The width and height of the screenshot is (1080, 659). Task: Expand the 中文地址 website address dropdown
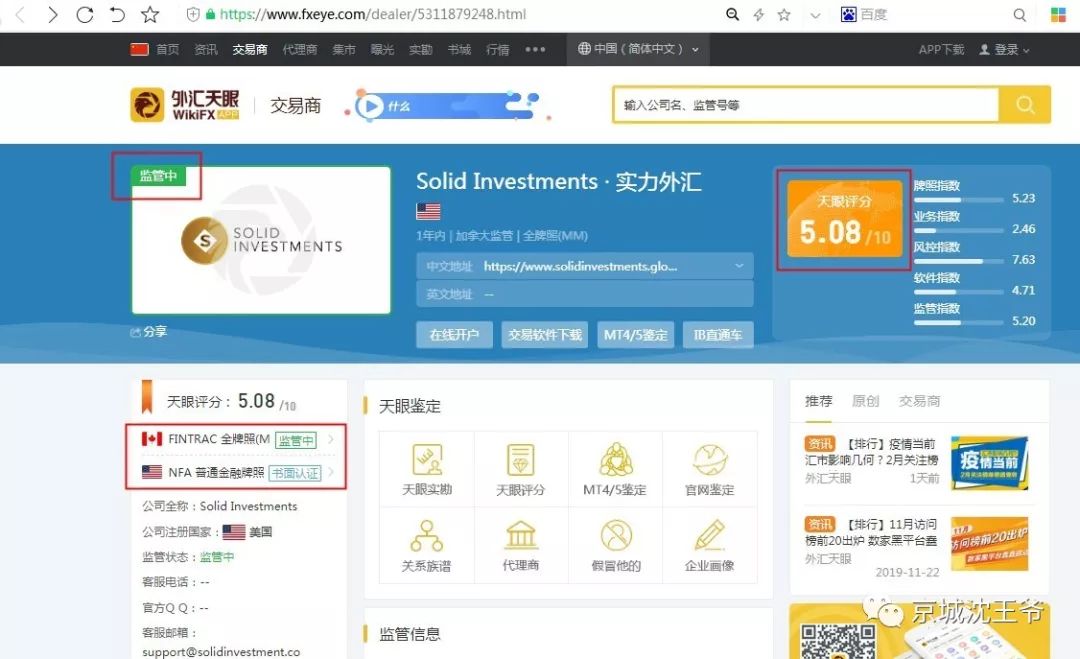coord(739,266)
